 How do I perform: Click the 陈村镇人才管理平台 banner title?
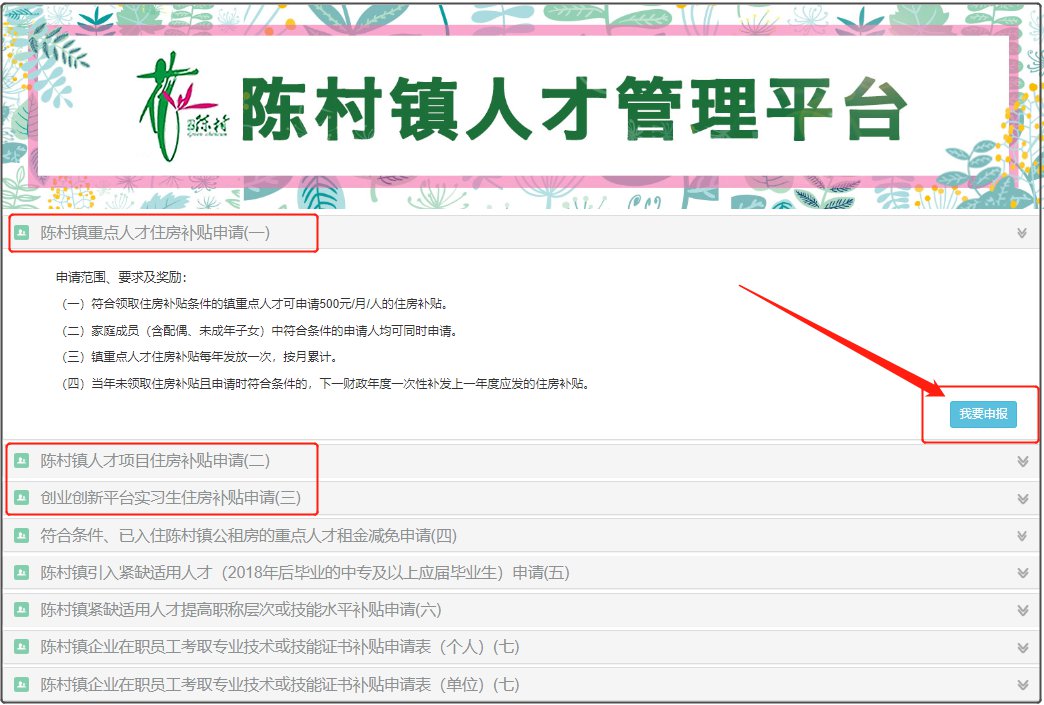(574, 109)
